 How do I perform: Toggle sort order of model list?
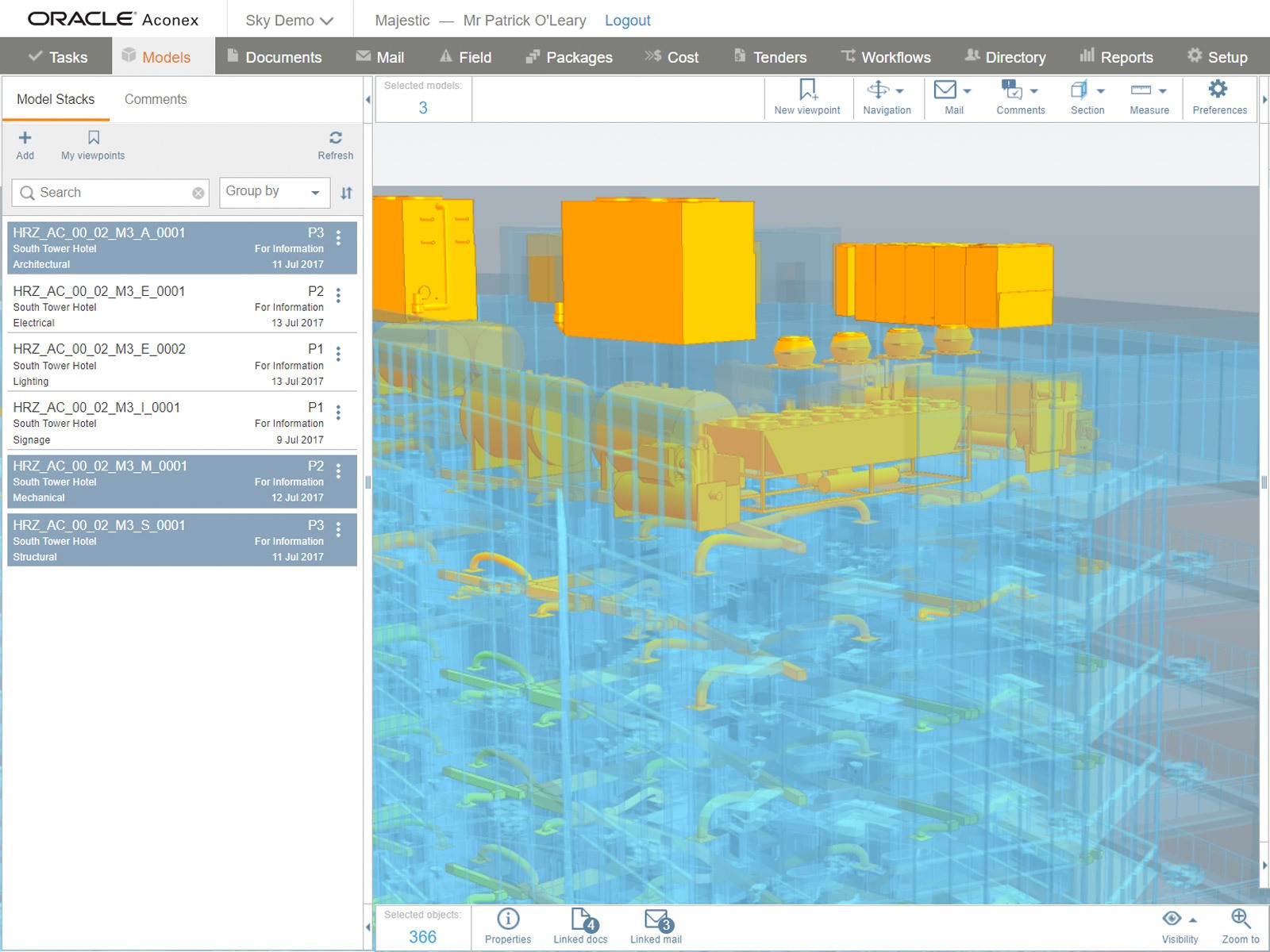pyautogui.click(x=346, y=193)
